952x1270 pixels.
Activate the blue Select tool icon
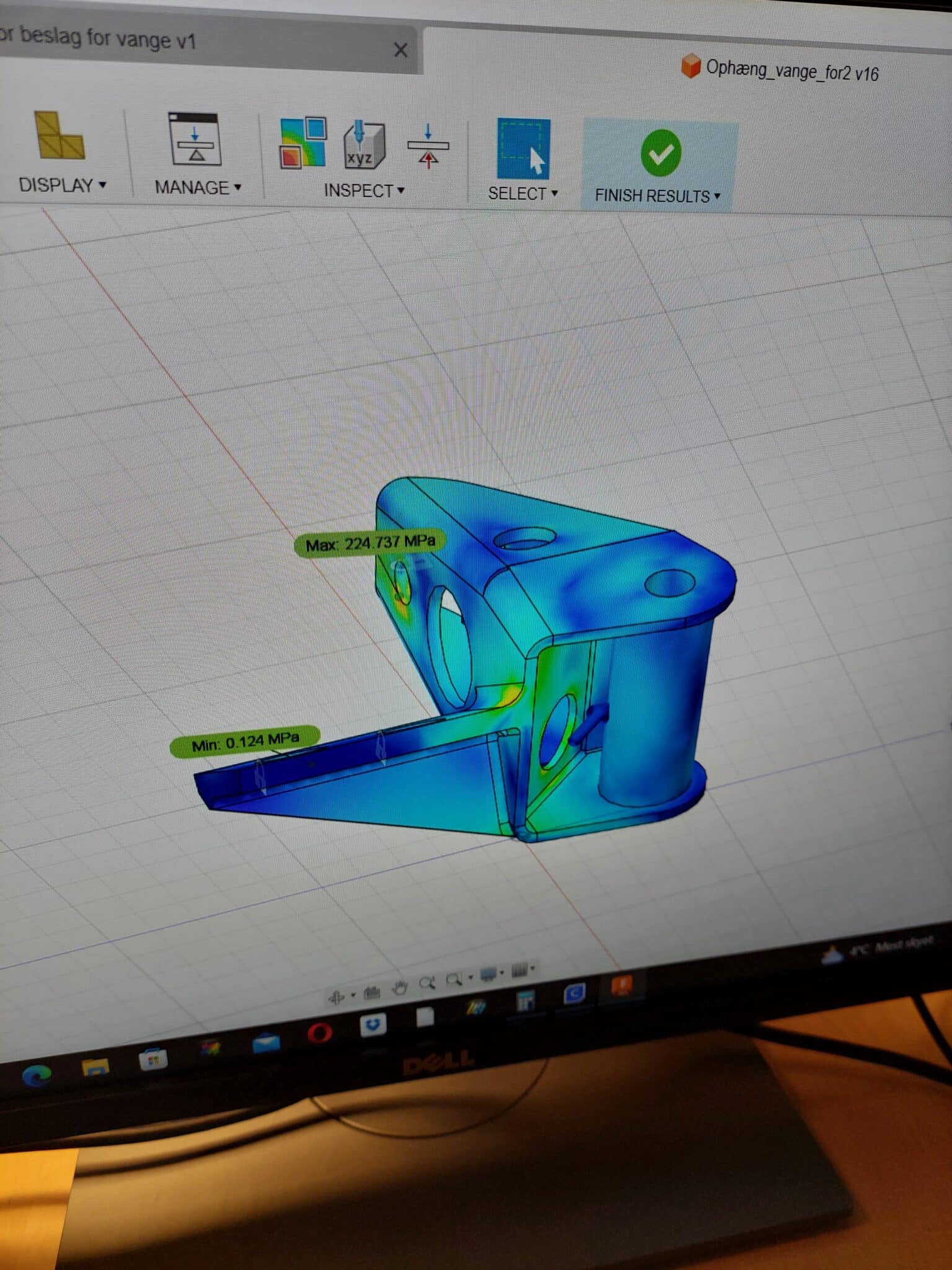523,149
